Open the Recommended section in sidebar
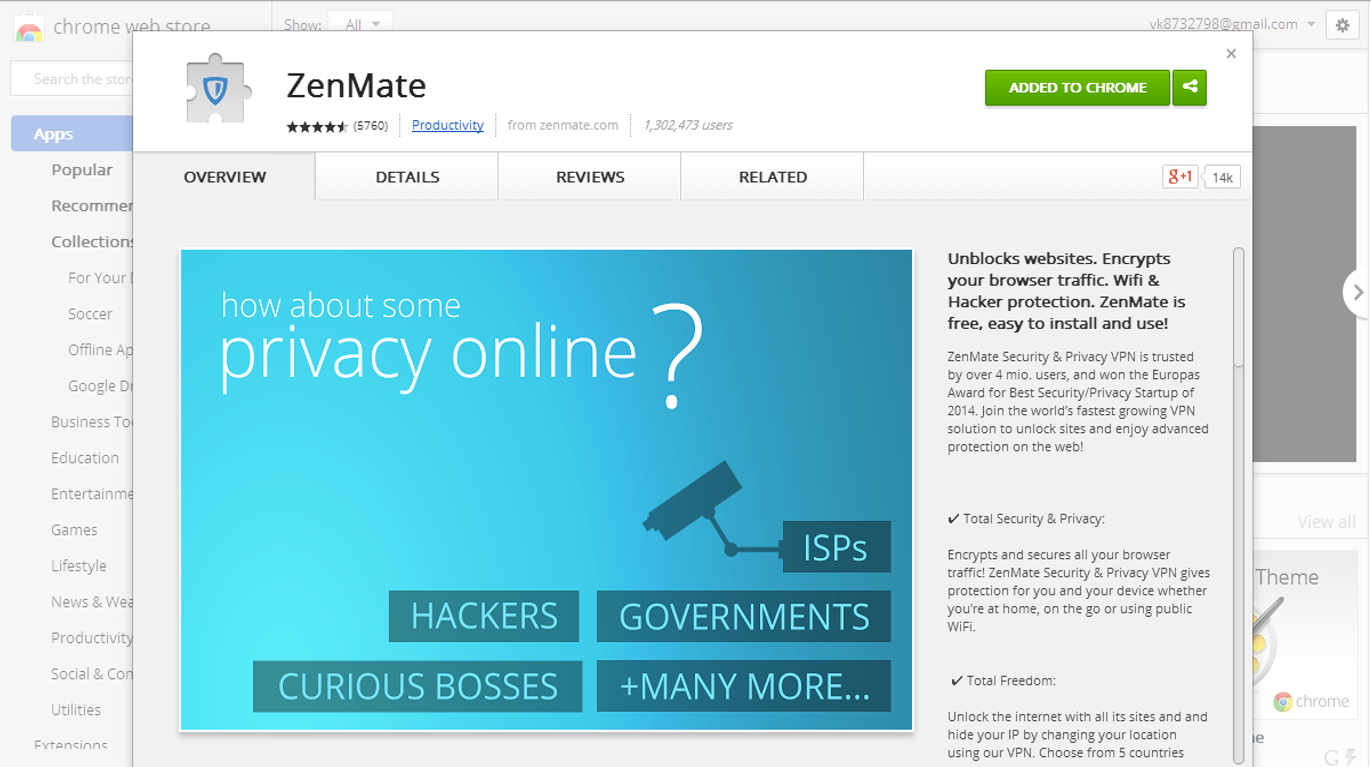 click(92, 206)
